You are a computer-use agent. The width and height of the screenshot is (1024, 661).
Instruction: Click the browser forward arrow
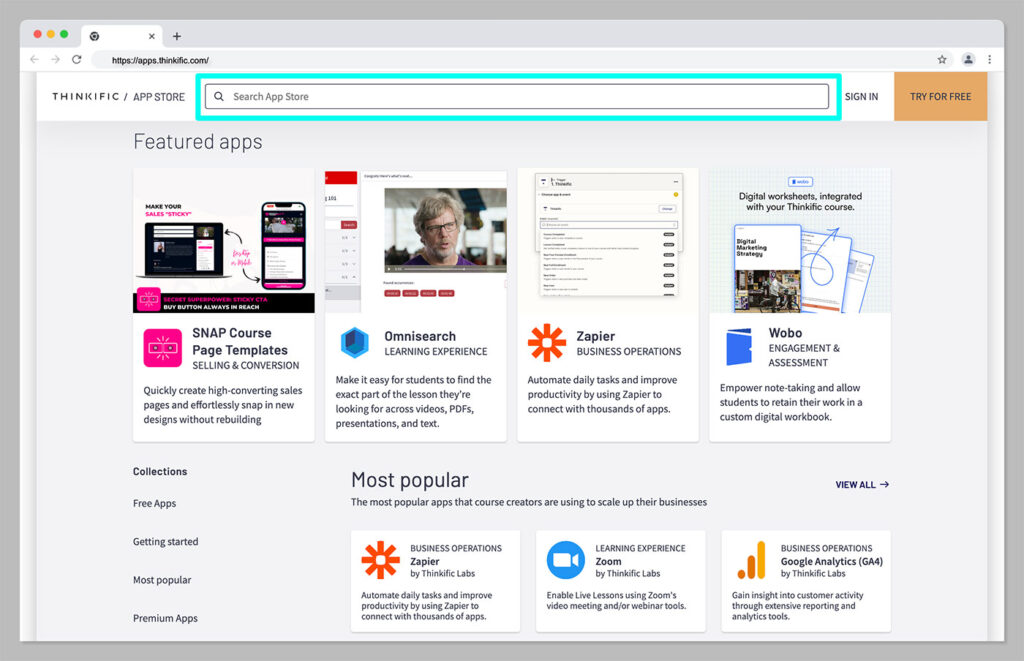pyautogui.click(x=56, y=59)
